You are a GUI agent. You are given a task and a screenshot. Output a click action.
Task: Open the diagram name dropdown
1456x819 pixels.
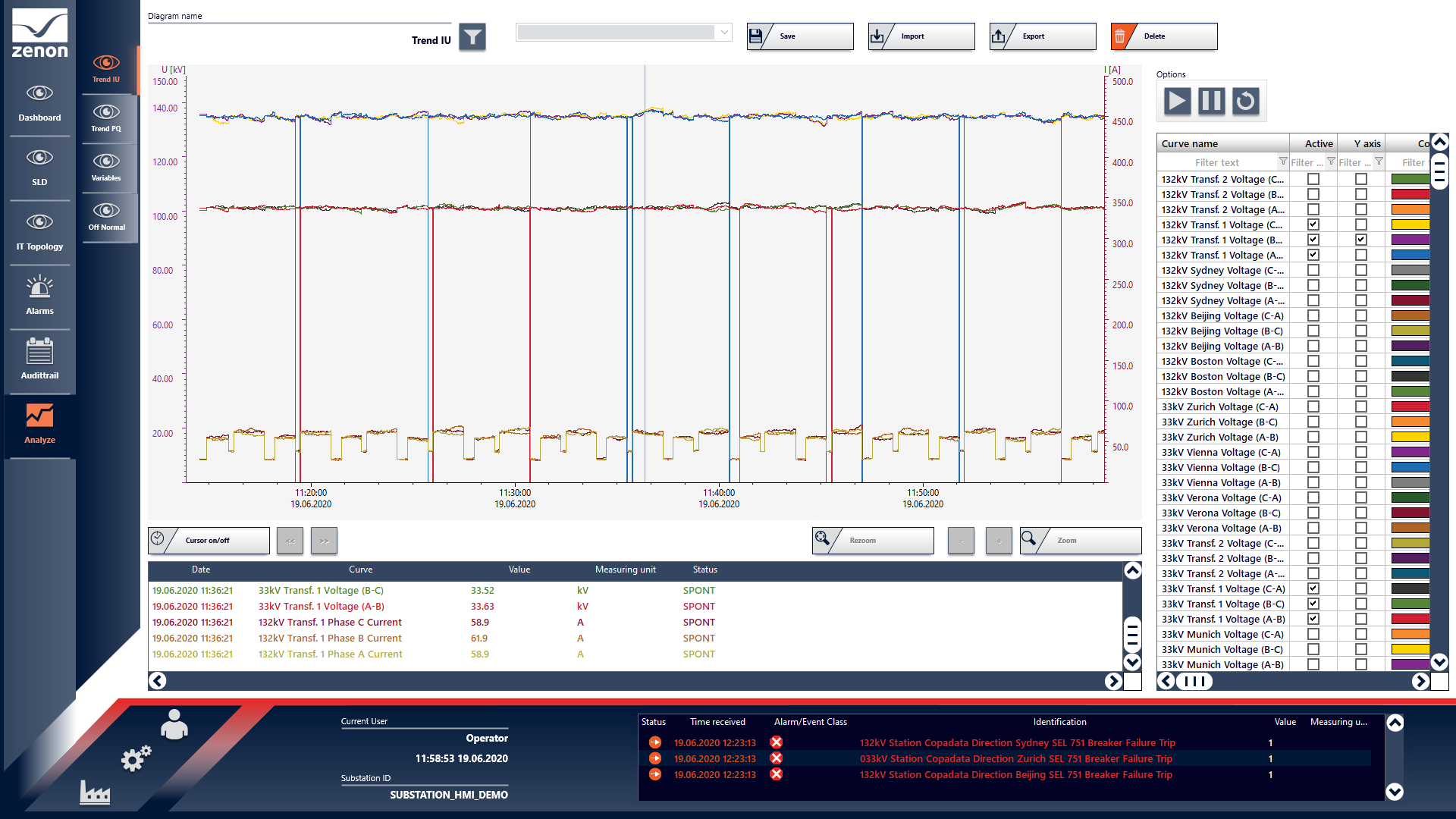[x=724, y=33]
